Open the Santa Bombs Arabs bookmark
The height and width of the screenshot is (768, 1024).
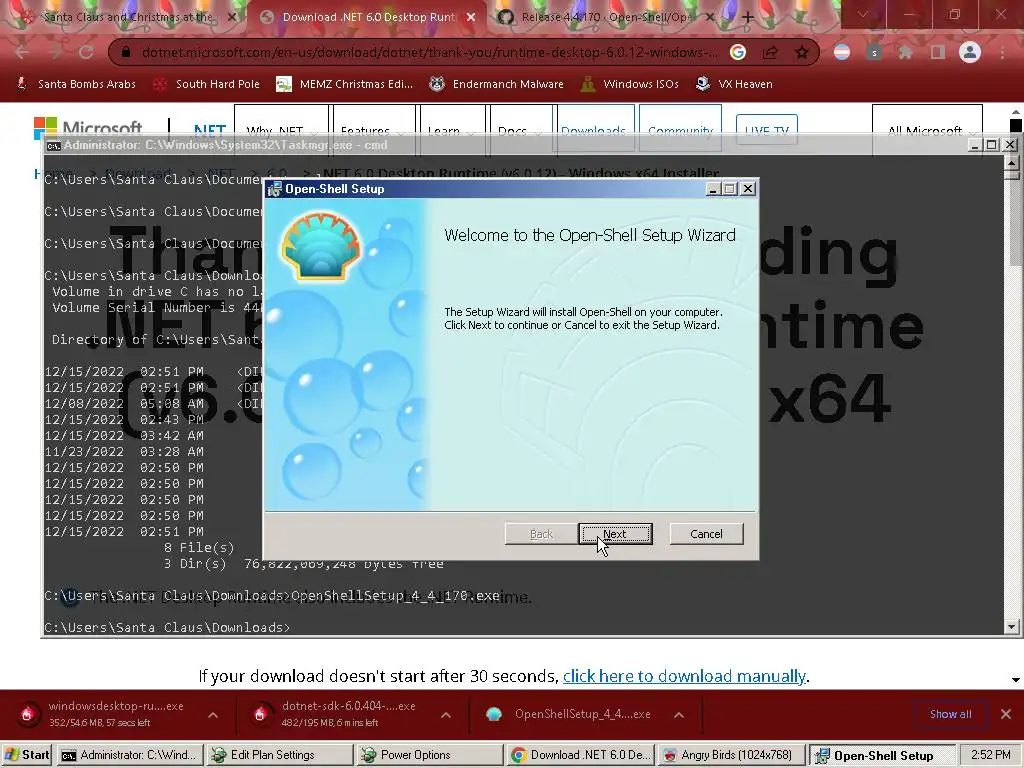[76, 84]
